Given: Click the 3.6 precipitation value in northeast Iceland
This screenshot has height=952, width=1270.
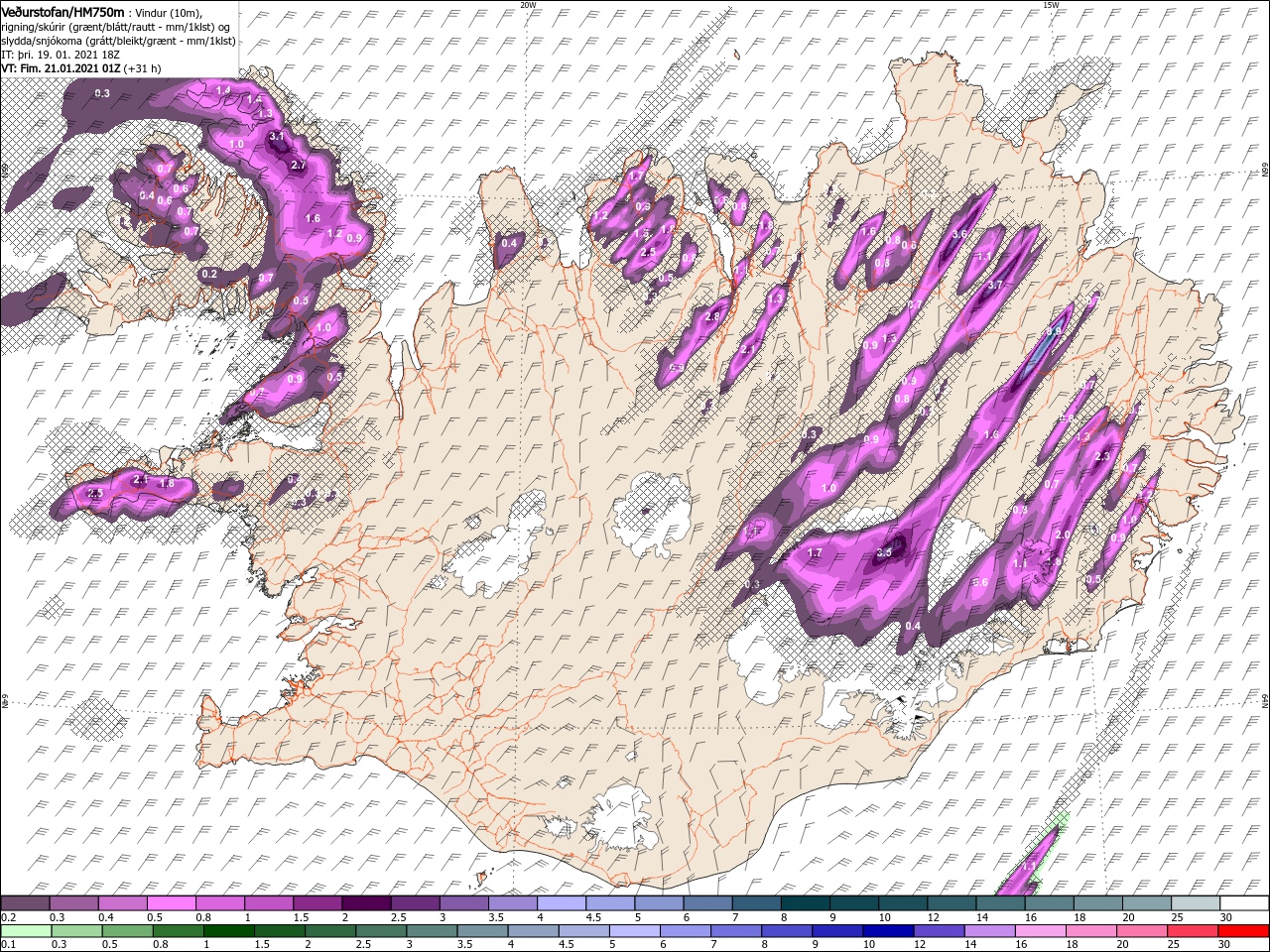Looking at the screenshot, I should [x=958, y=235].
